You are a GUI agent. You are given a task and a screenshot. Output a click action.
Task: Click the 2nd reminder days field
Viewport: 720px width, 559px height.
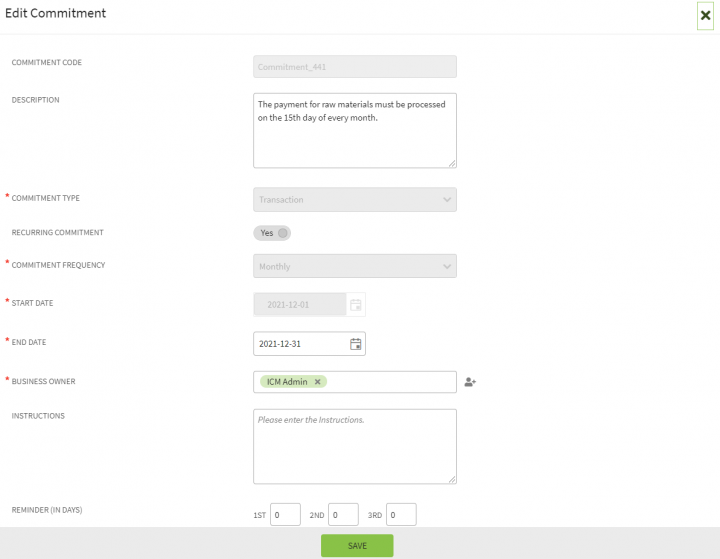343,515
